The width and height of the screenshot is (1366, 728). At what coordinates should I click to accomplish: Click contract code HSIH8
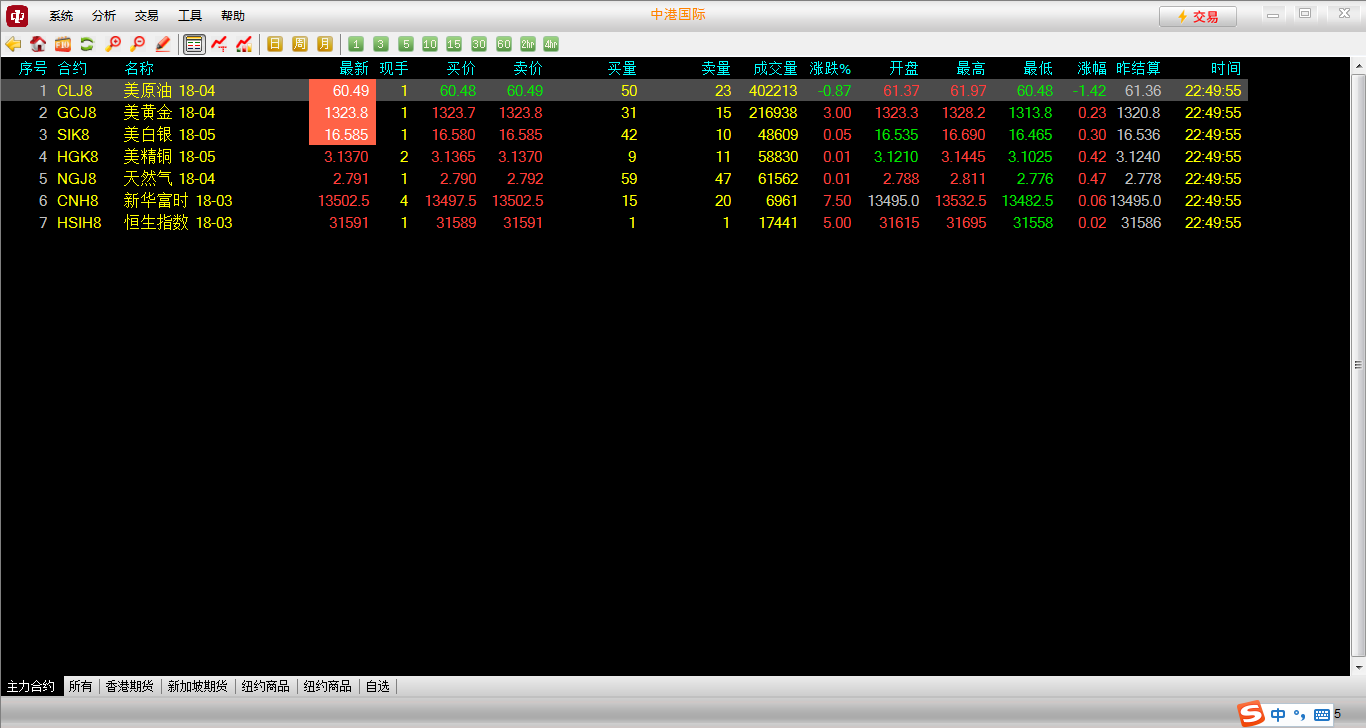[x=79, y=222]
